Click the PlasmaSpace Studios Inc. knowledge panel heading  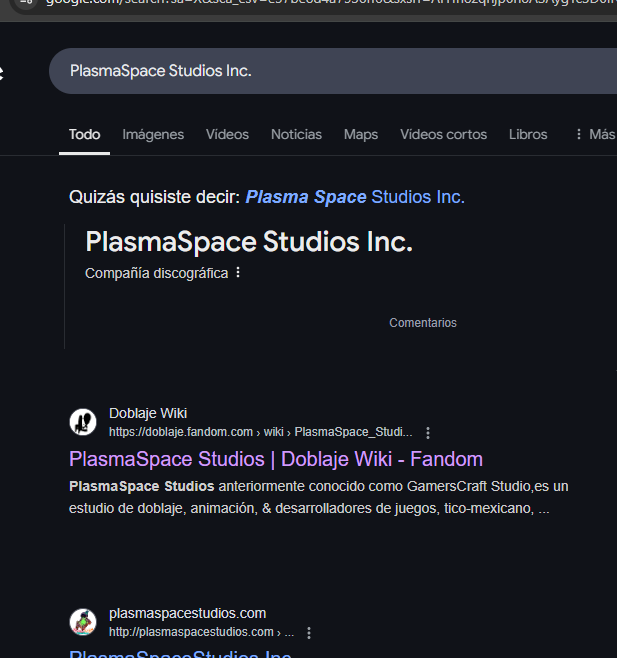coord(249,242)
